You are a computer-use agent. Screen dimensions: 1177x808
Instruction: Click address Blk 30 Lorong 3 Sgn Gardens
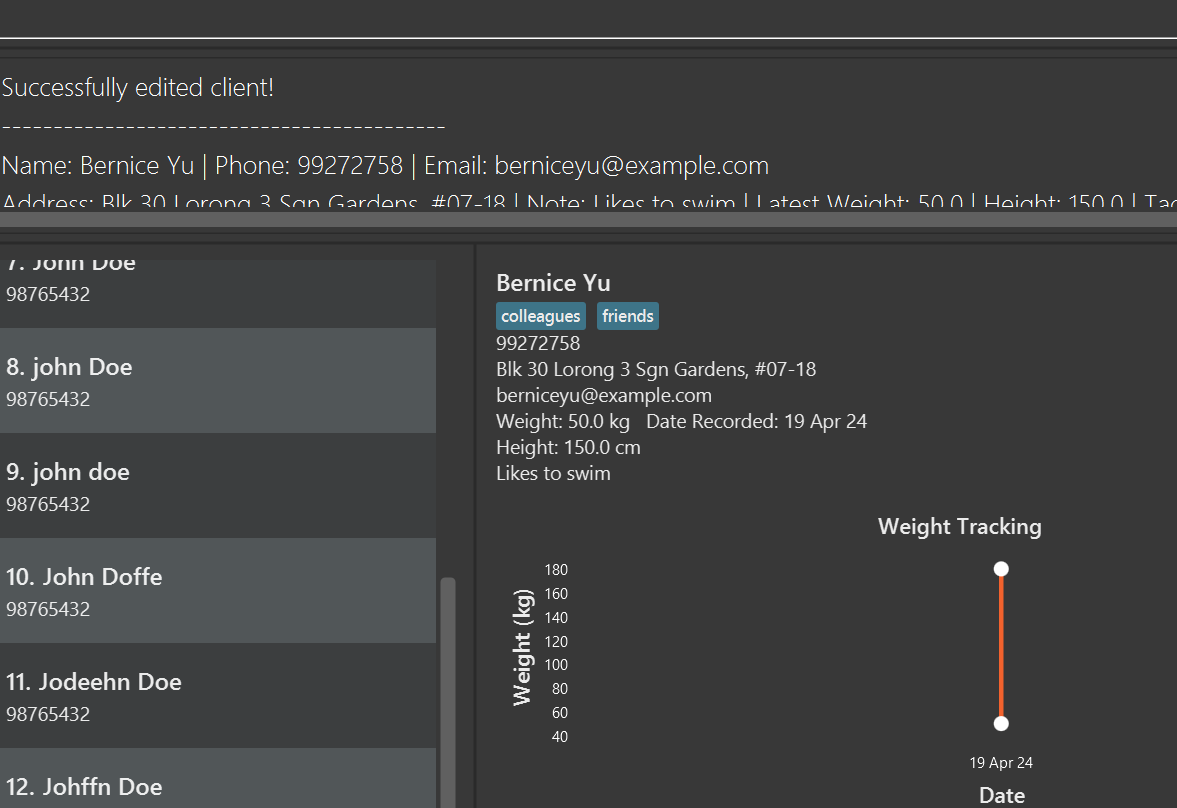656,369
